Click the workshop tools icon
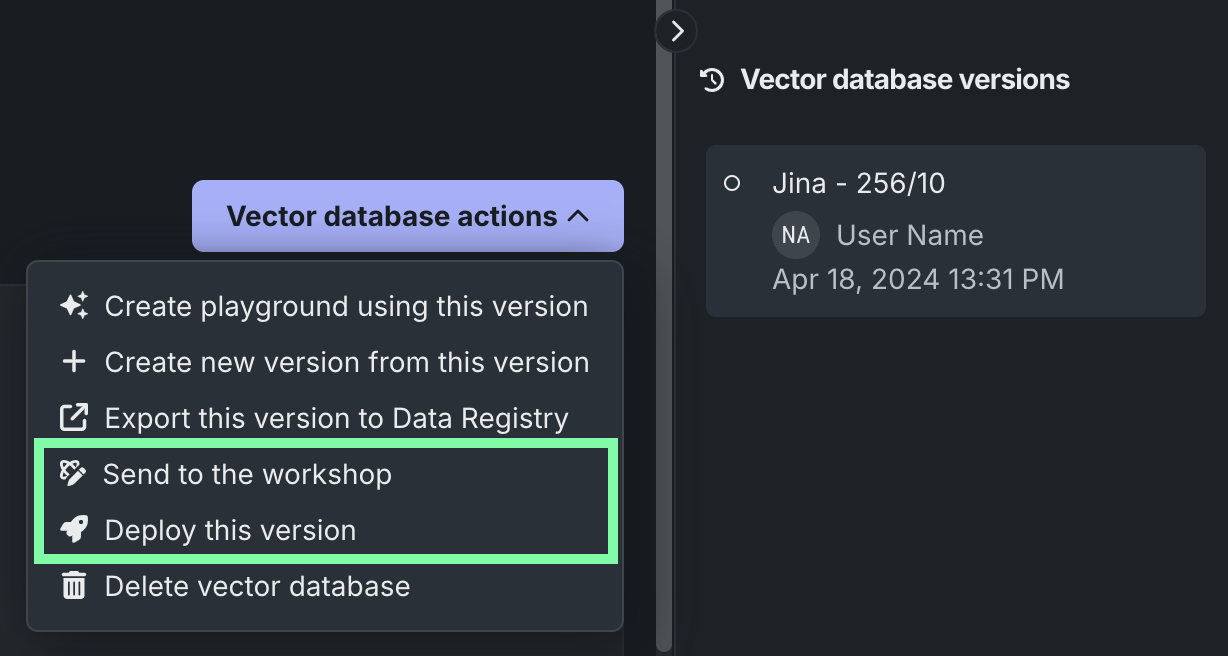Viewport: 1228px width, 656px height. point(73,473)
